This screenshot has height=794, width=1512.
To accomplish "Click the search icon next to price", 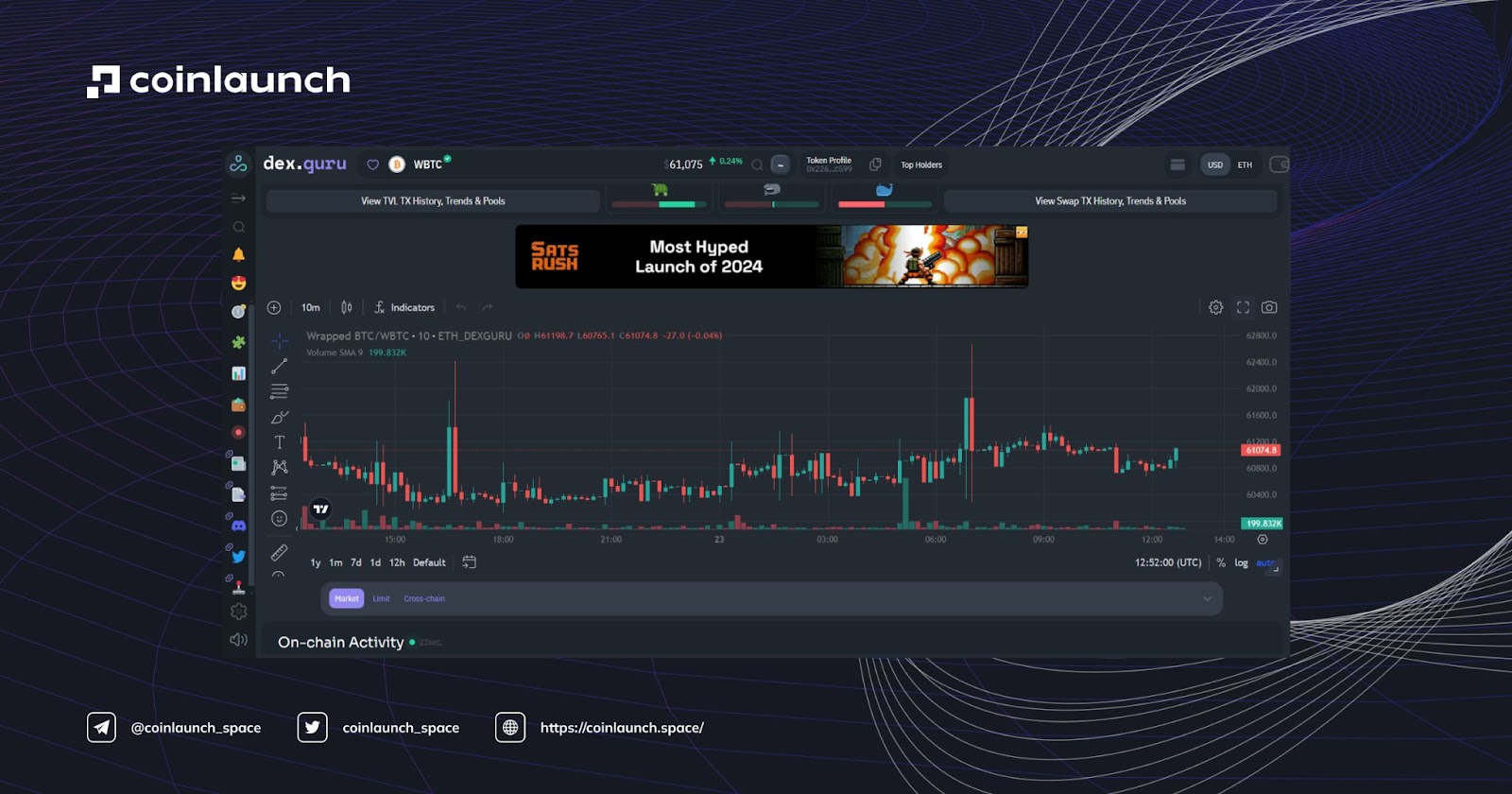I will tap(757, 164).
